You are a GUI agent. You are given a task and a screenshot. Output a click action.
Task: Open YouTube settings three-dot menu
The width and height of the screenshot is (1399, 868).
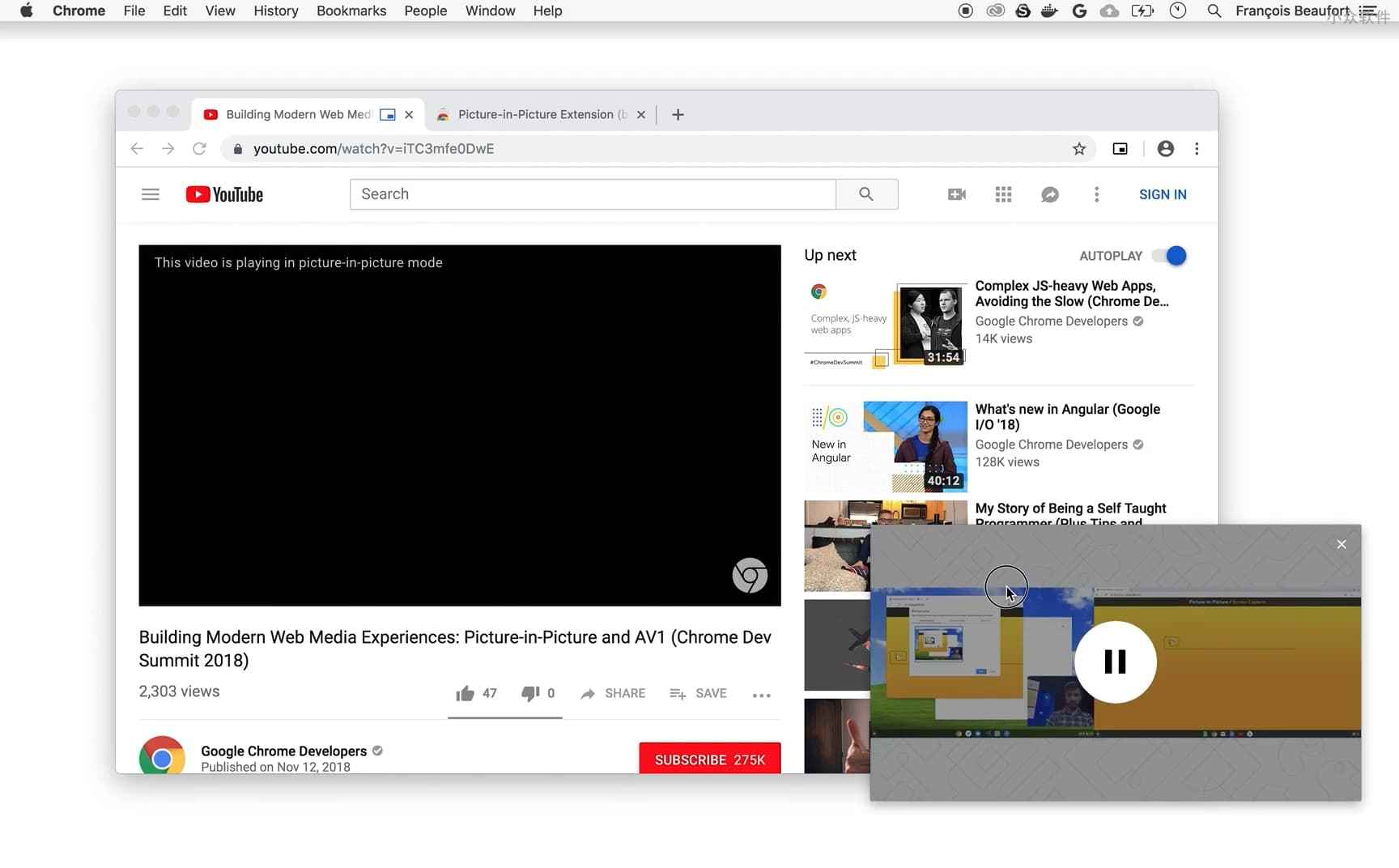(x=1097, y=194)
